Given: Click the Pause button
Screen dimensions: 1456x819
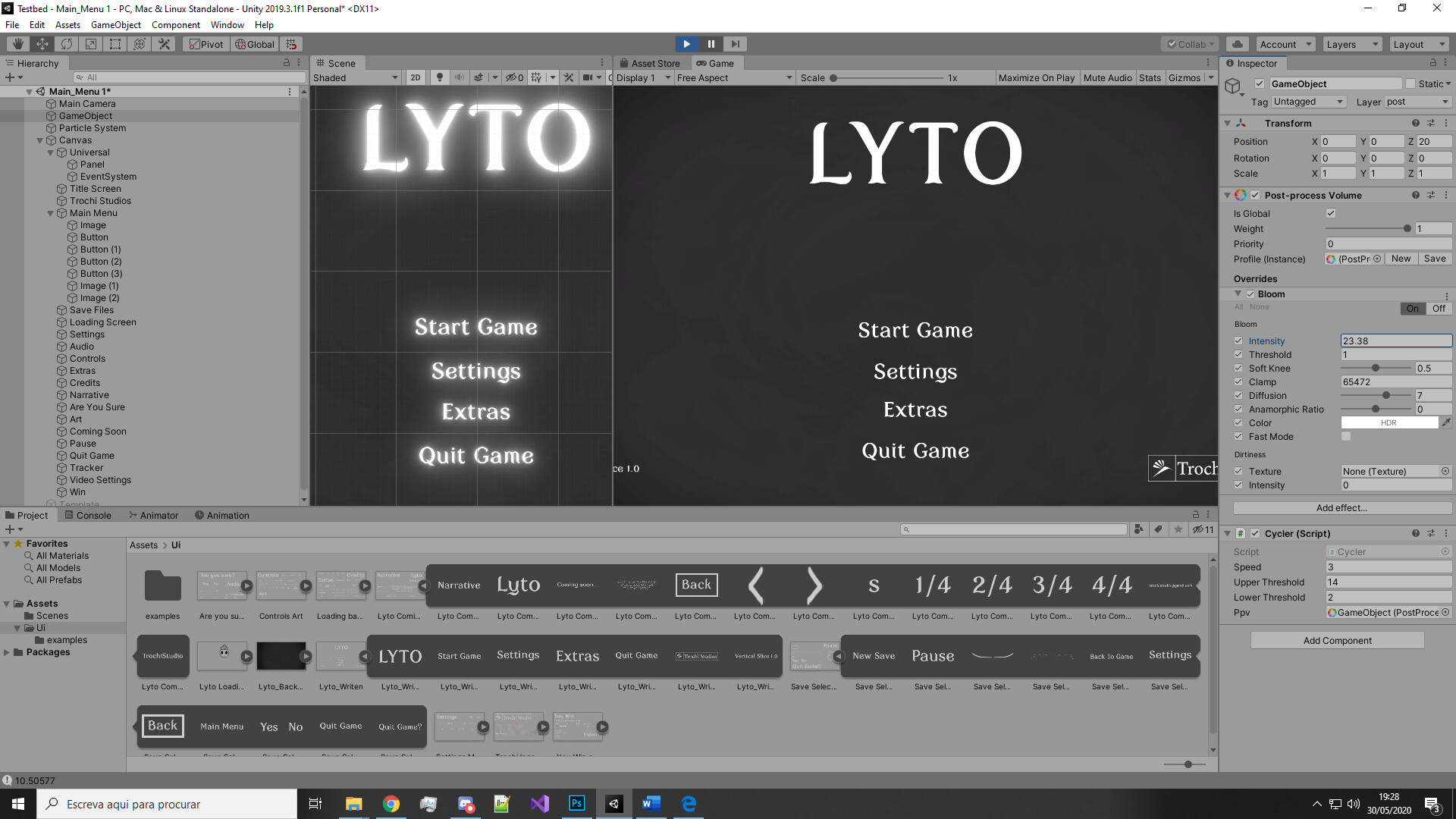Looking at the screenshot, I should tap(711, 44).
